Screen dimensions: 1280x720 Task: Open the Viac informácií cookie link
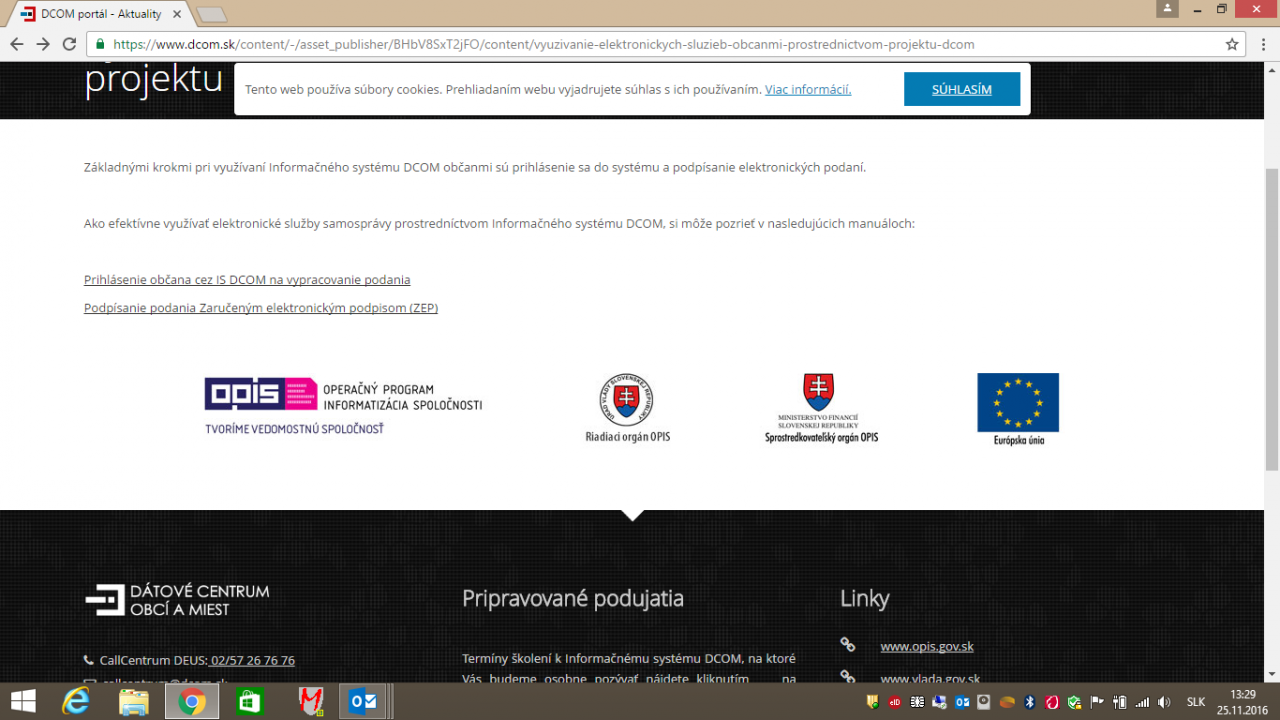pyautogui.click(x=808, y=89)
